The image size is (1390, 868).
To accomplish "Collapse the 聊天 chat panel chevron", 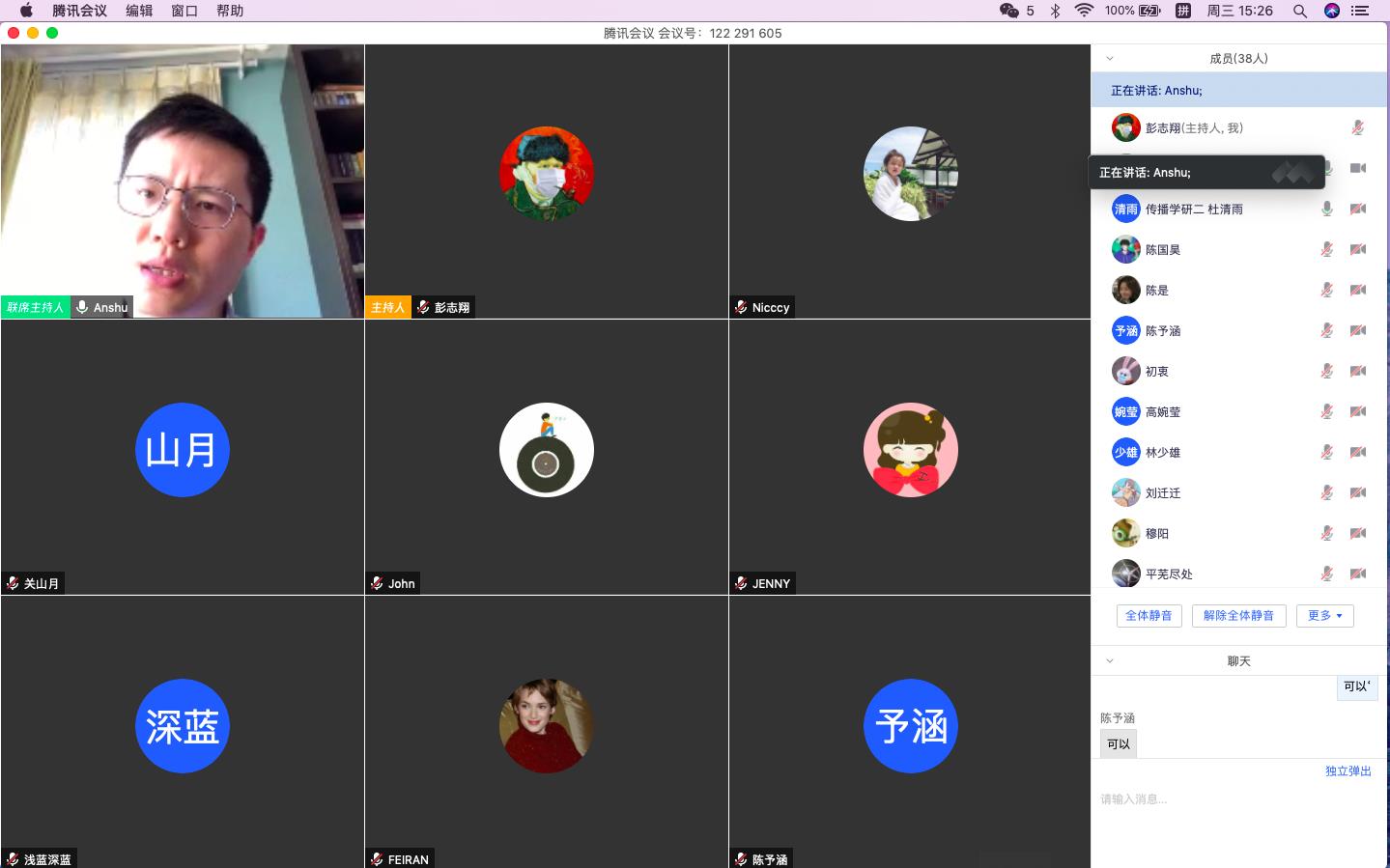I will click(x=1110, y=661).
